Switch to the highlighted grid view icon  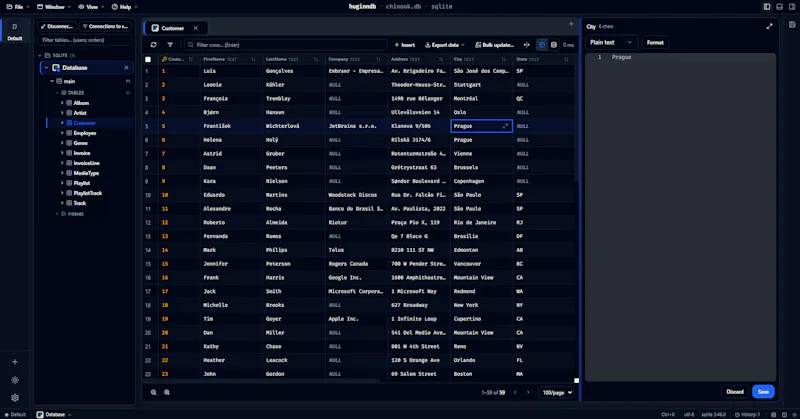542,45
